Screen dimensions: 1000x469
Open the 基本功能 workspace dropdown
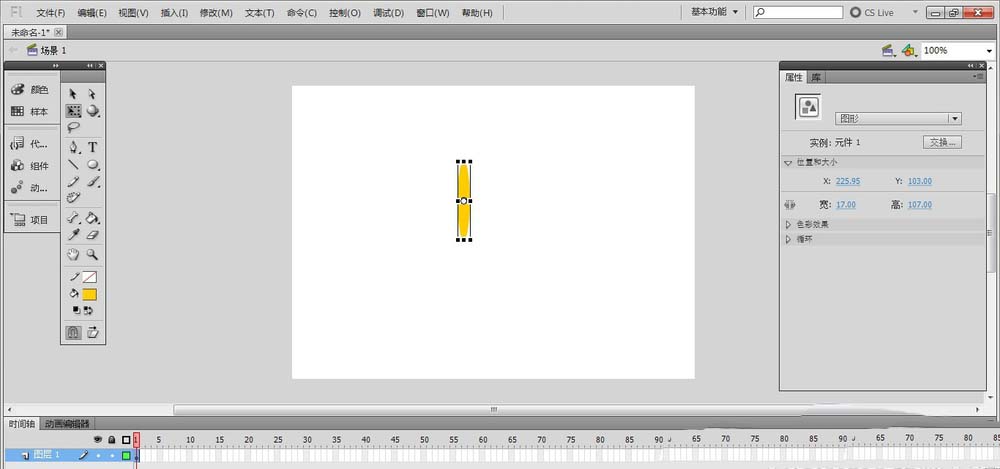[x=715, y=12]
